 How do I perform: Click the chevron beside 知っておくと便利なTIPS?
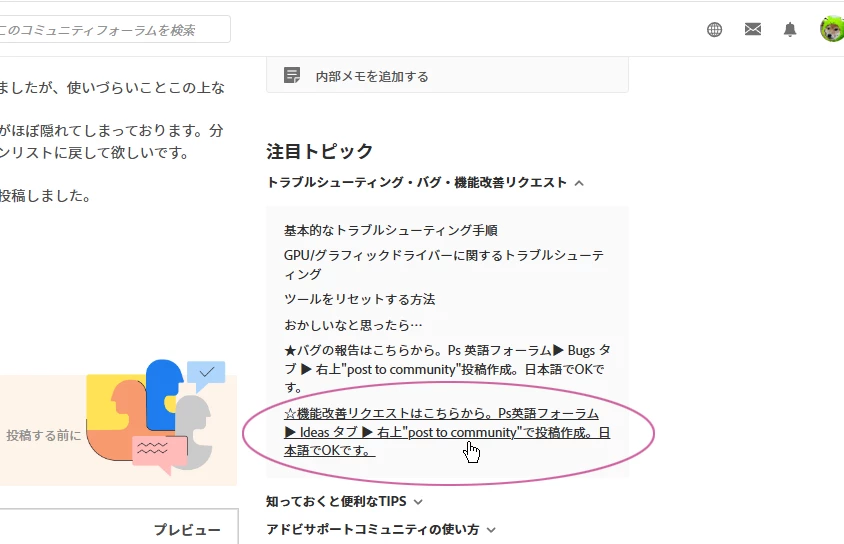point(418,502)
